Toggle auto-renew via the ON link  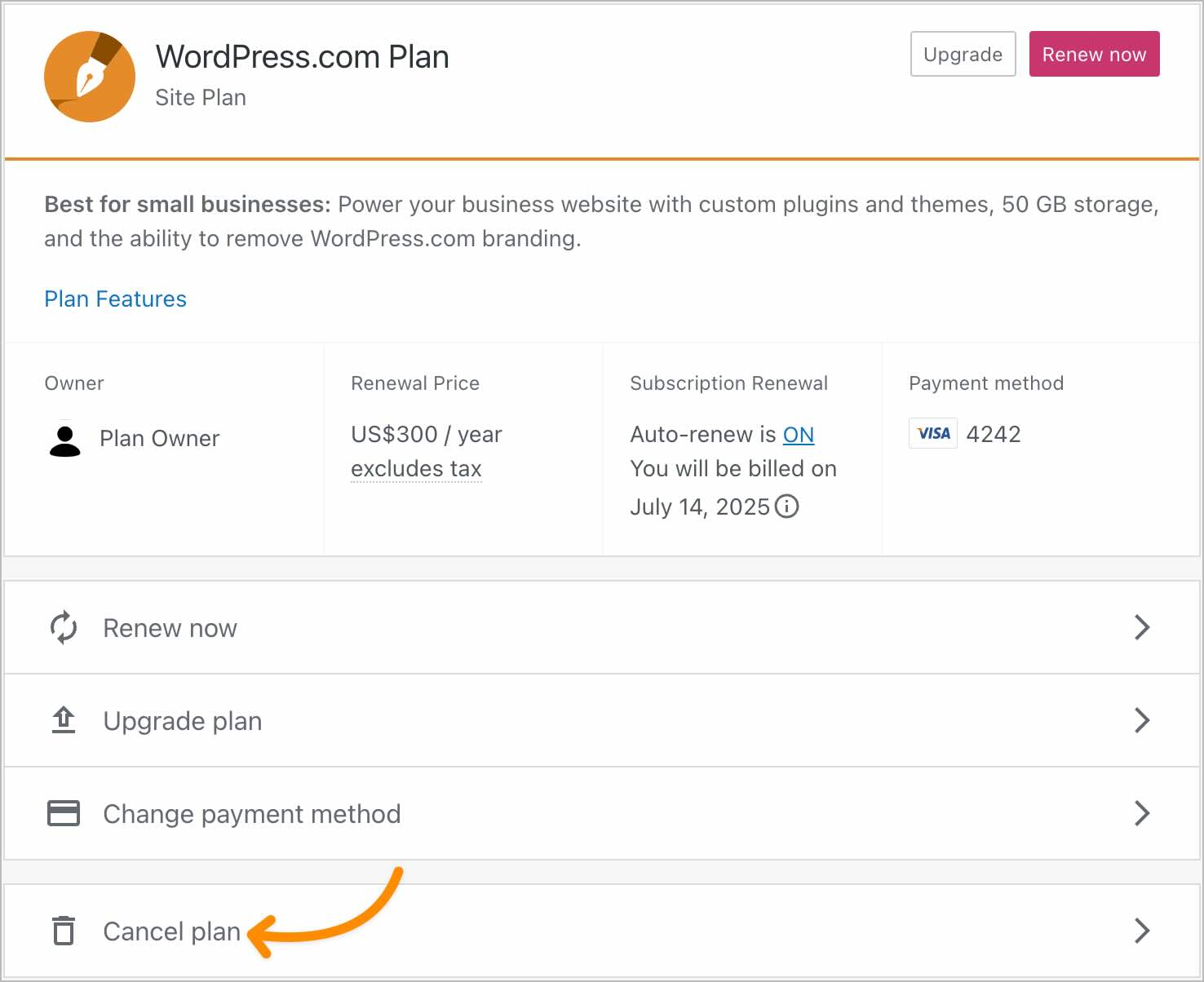point(798,435)
